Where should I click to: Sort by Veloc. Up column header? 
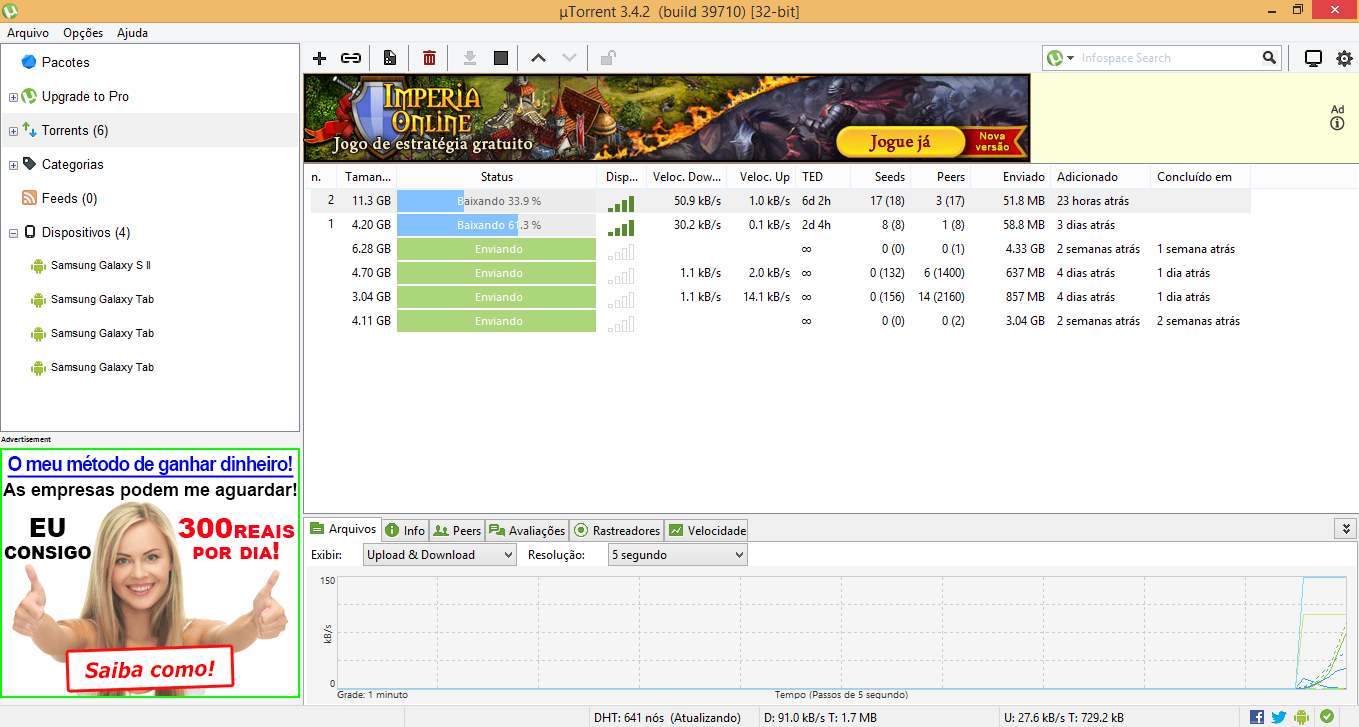pos(761,177)
